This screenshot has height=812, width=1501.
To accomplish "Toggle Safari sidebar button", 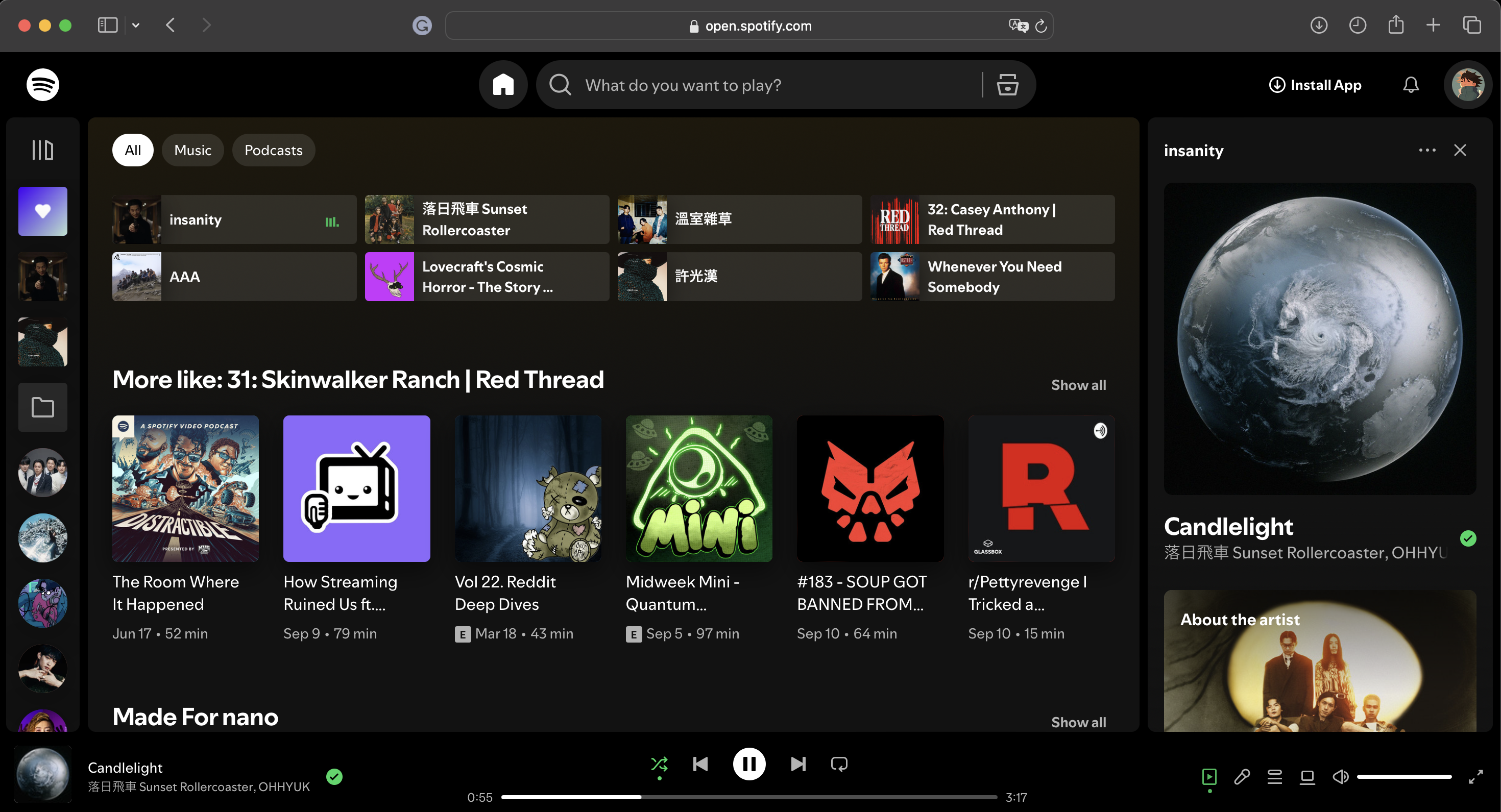I will [x=107, y=25].
